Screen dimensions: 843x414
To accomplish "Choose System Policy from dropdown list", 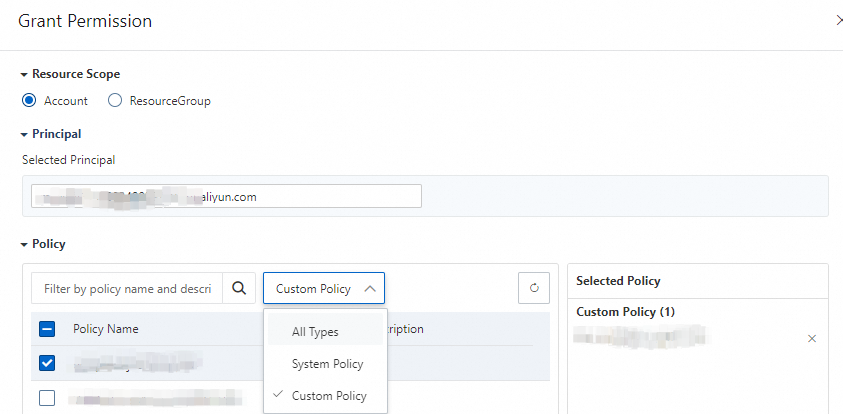I will 327,364.
